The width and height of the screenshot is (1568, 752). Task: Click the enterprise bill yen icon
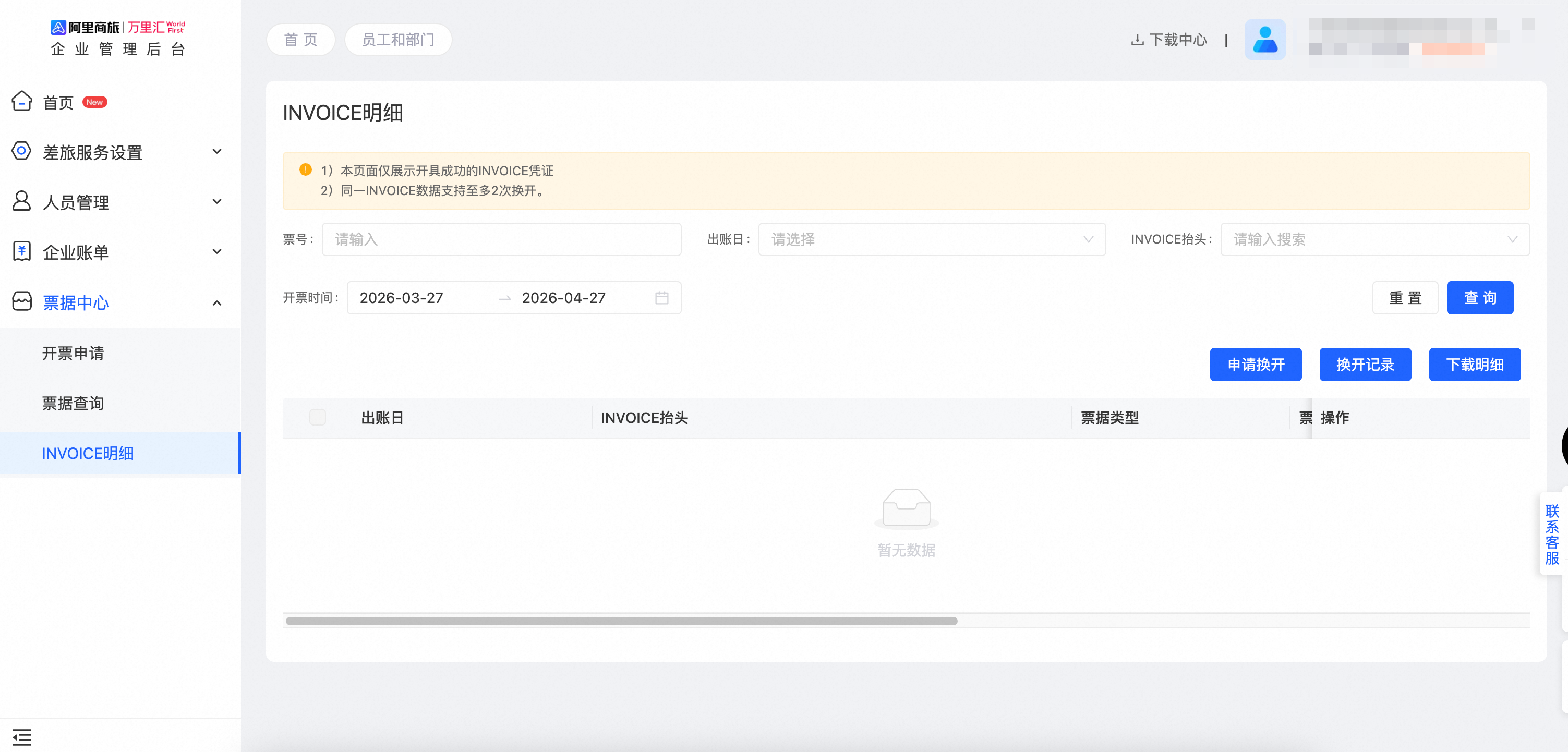point(22,251)
